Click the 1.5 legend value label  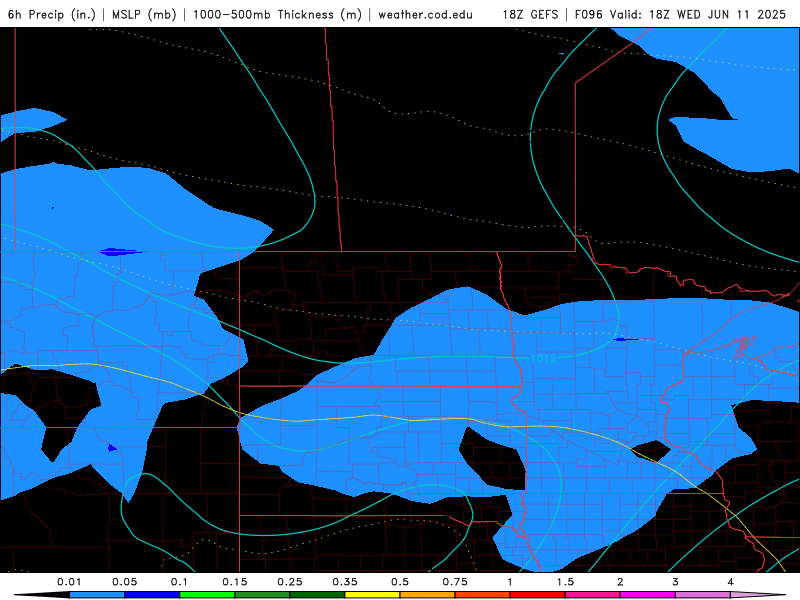click(565, 582)
